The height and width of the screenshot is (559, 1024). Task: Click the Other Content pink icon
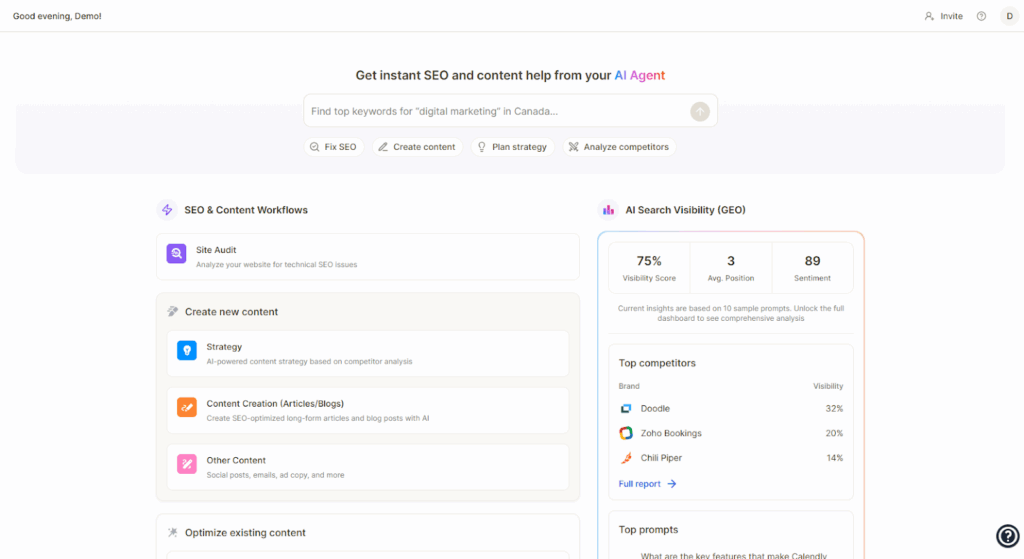coord(187,464)
